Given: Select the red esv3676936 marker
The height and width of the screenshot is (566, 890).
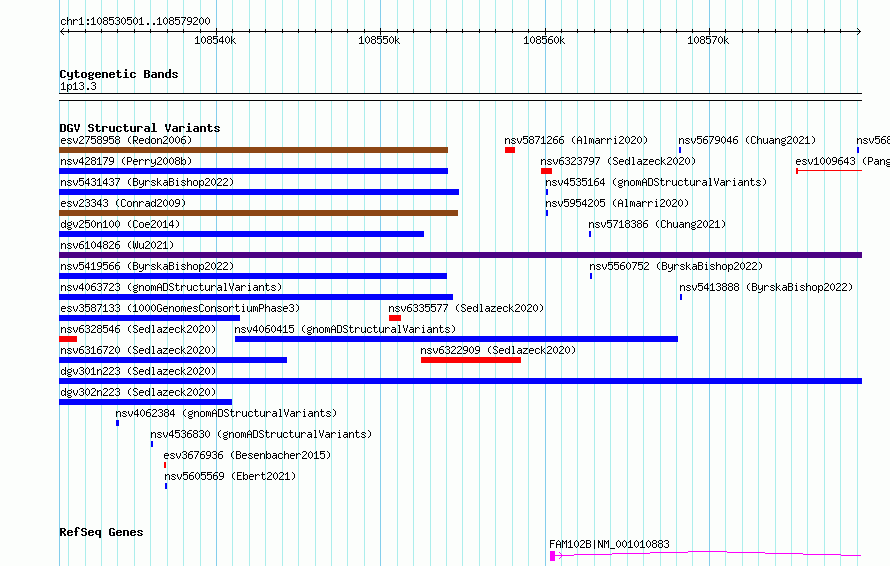Looking at the screenshot, I should tap(165, 466).
